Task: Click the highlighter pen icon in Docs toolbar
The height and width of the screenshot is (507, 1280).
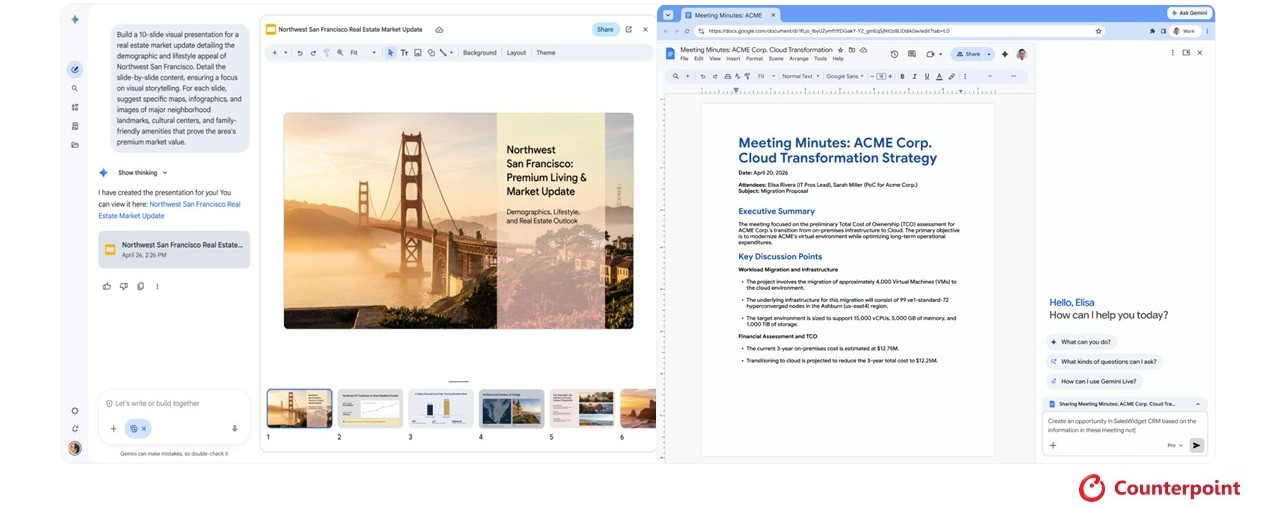Action: click(952, 76)
